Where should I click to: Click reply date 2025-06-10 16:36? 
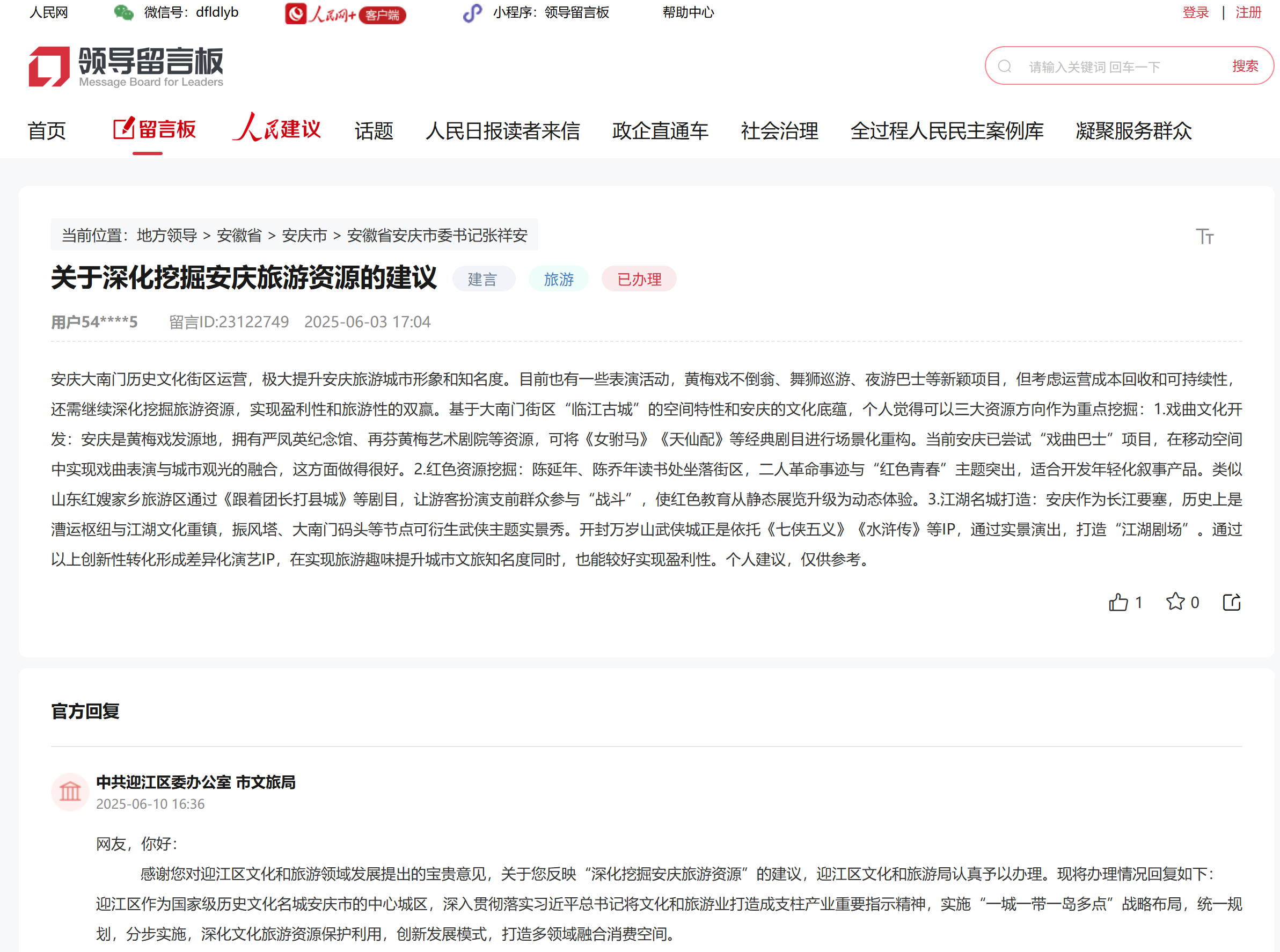pos(150,804)
